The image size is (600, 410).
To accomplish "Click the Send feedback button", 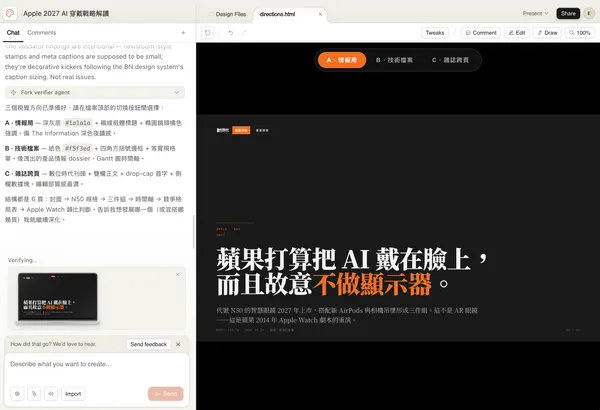I will 148,344.
